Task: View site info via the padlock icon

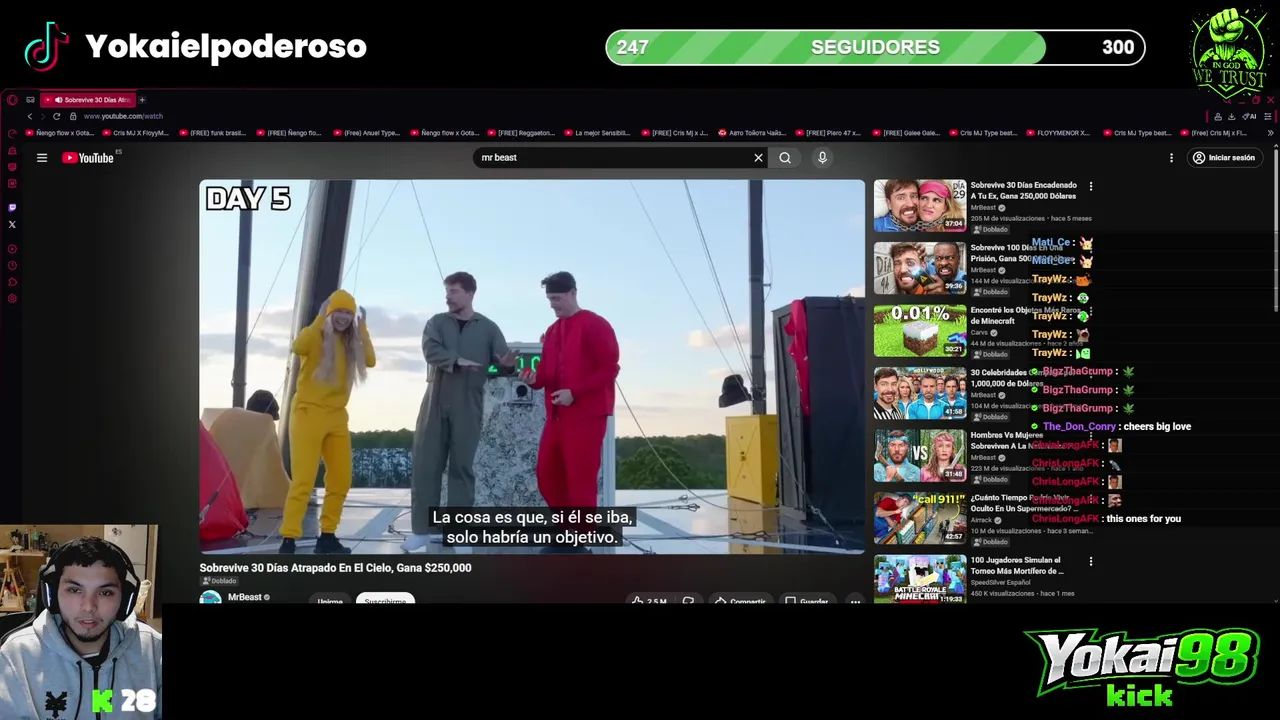Action: (72, 116)
